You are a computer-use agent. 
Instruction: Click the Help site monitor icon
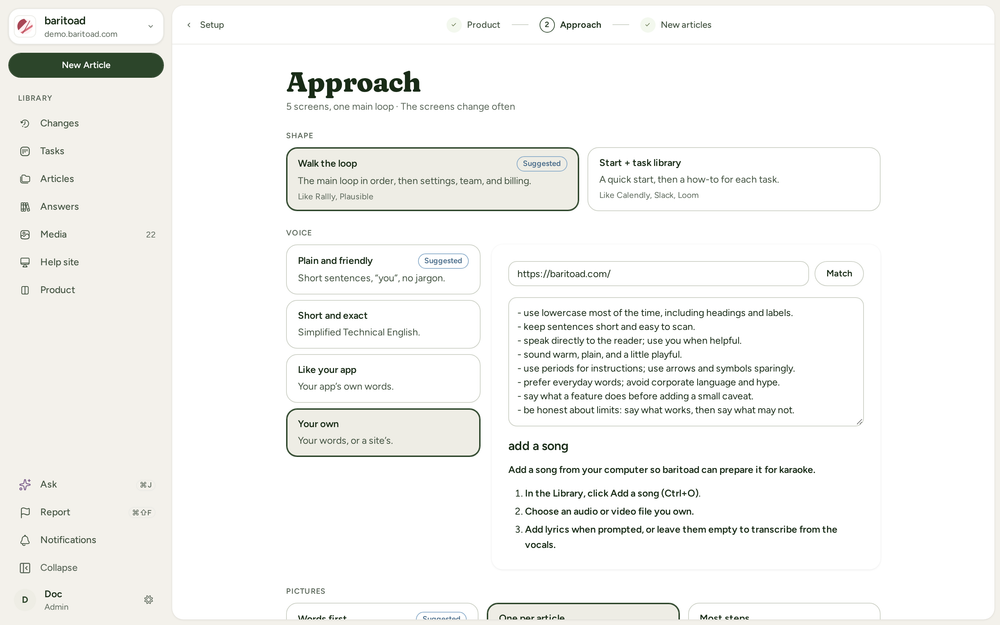coord(25,262)
